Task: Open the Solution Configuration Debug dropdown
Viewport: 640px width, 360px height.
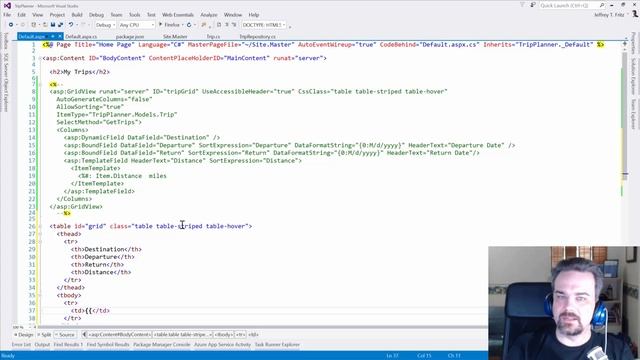Action: click(105, 25)
